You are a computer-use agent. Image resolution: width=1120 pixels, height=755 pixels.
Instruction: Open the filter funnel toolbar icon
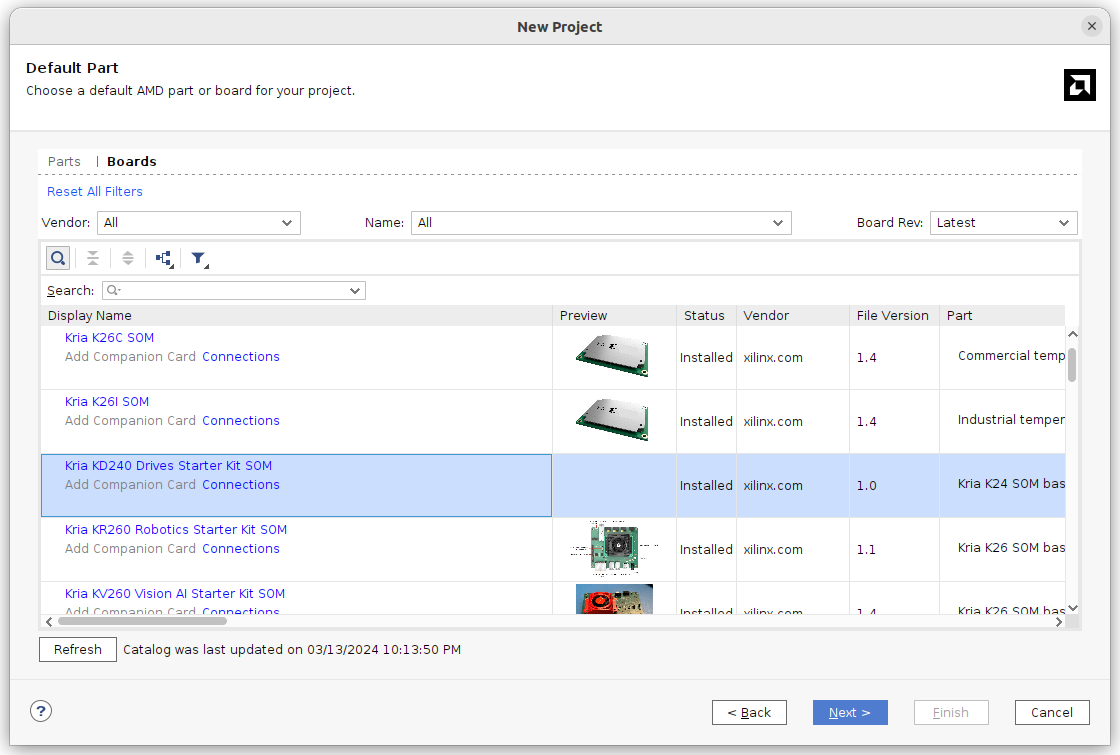coord(199,259)
